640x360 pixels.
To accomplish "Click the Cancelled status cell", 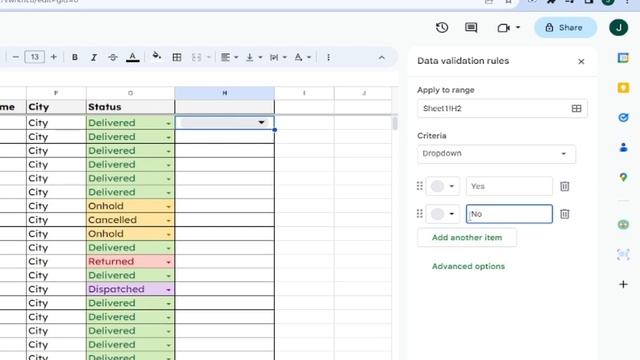I will pyautogui.click(x=130, y=220).
